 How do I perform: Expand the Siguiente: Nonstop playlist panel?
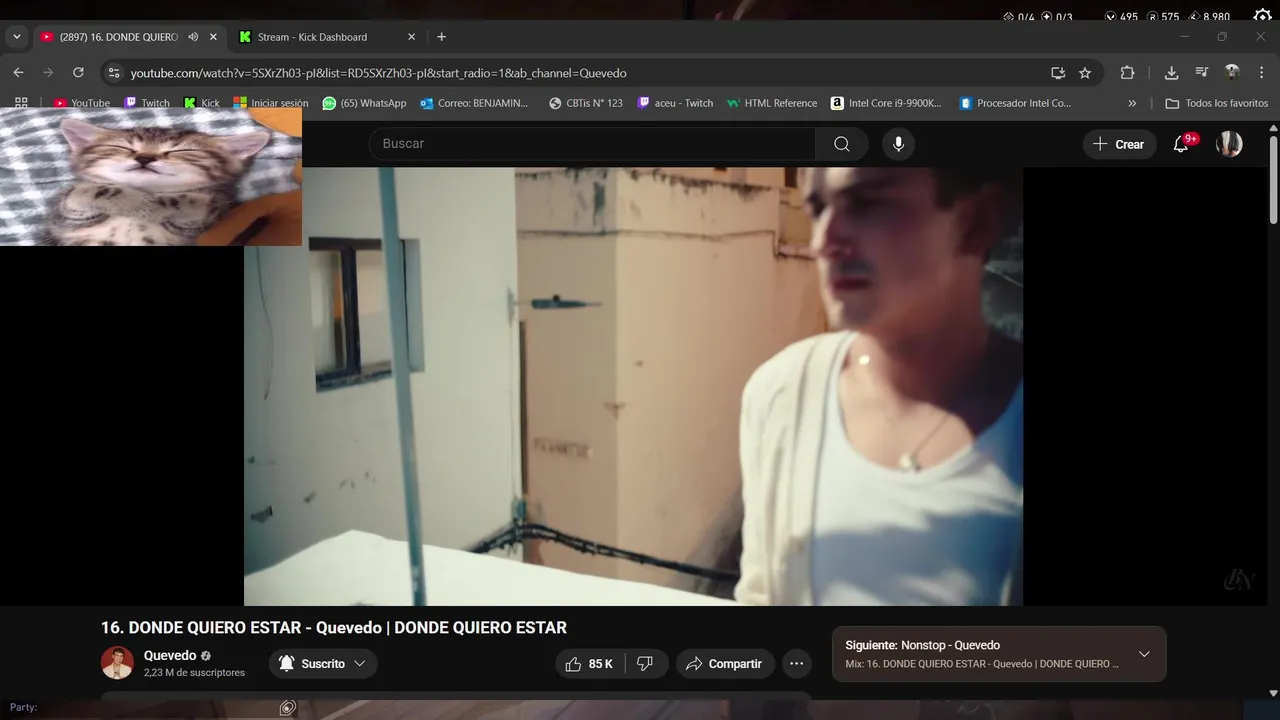(x=1144, y=654)
